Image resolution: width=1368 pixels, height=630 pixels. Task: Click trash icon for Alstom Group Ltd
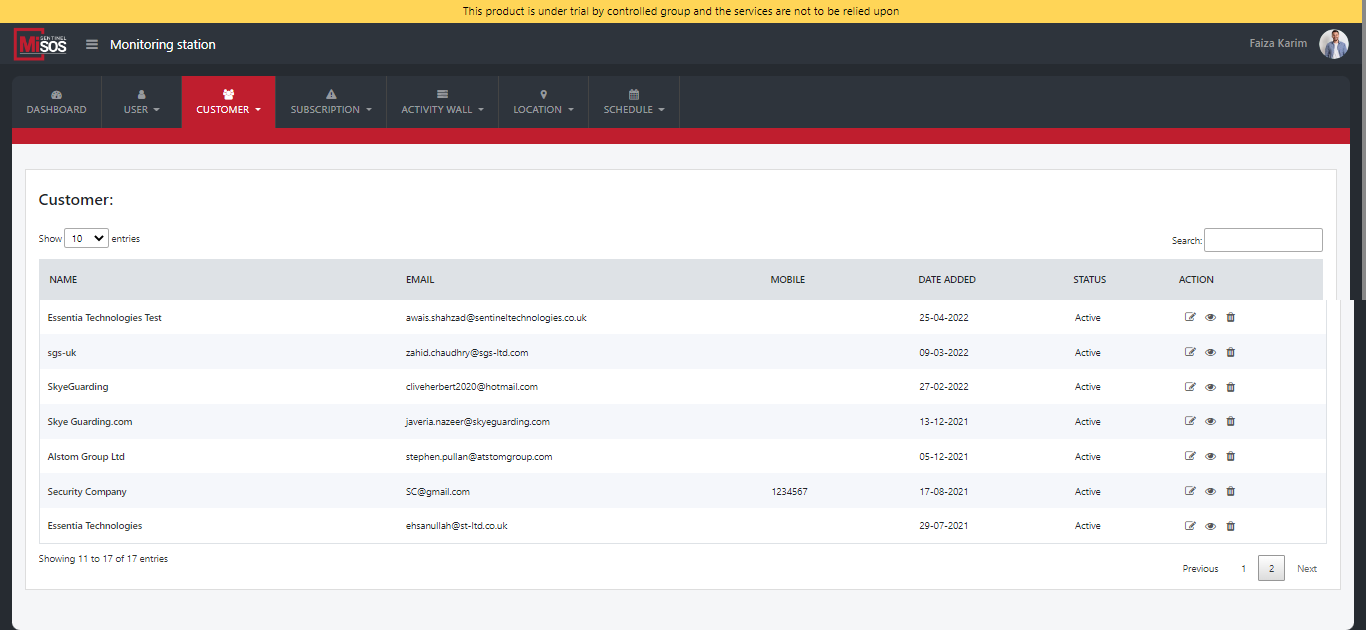tap(1231, 456)
